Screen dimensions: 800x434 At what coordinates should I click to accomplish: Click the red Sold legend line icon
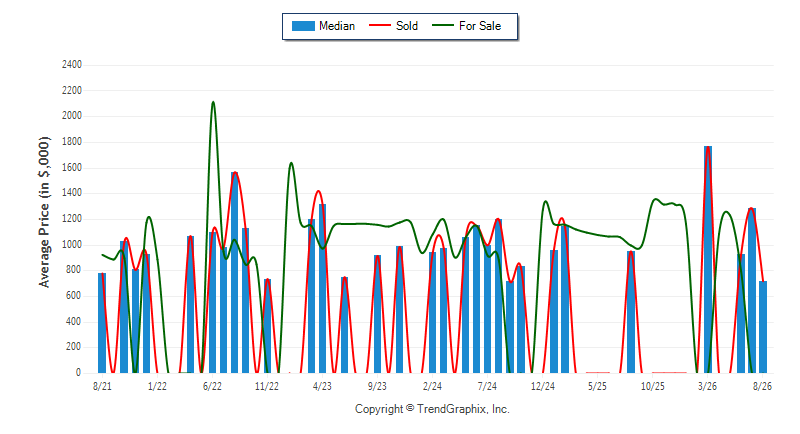point(380,25)
